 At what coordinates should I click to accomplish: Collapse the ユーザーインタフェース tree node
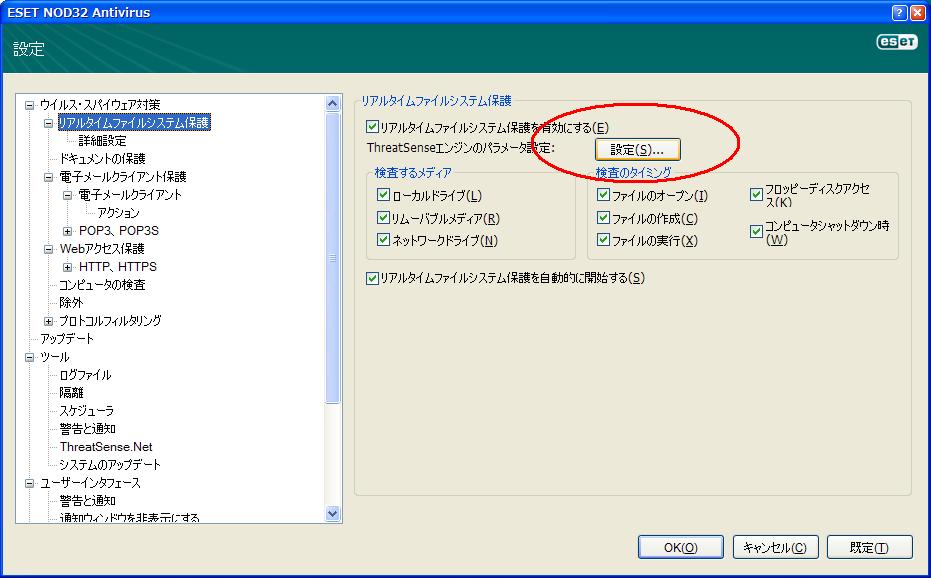point(29,484)
